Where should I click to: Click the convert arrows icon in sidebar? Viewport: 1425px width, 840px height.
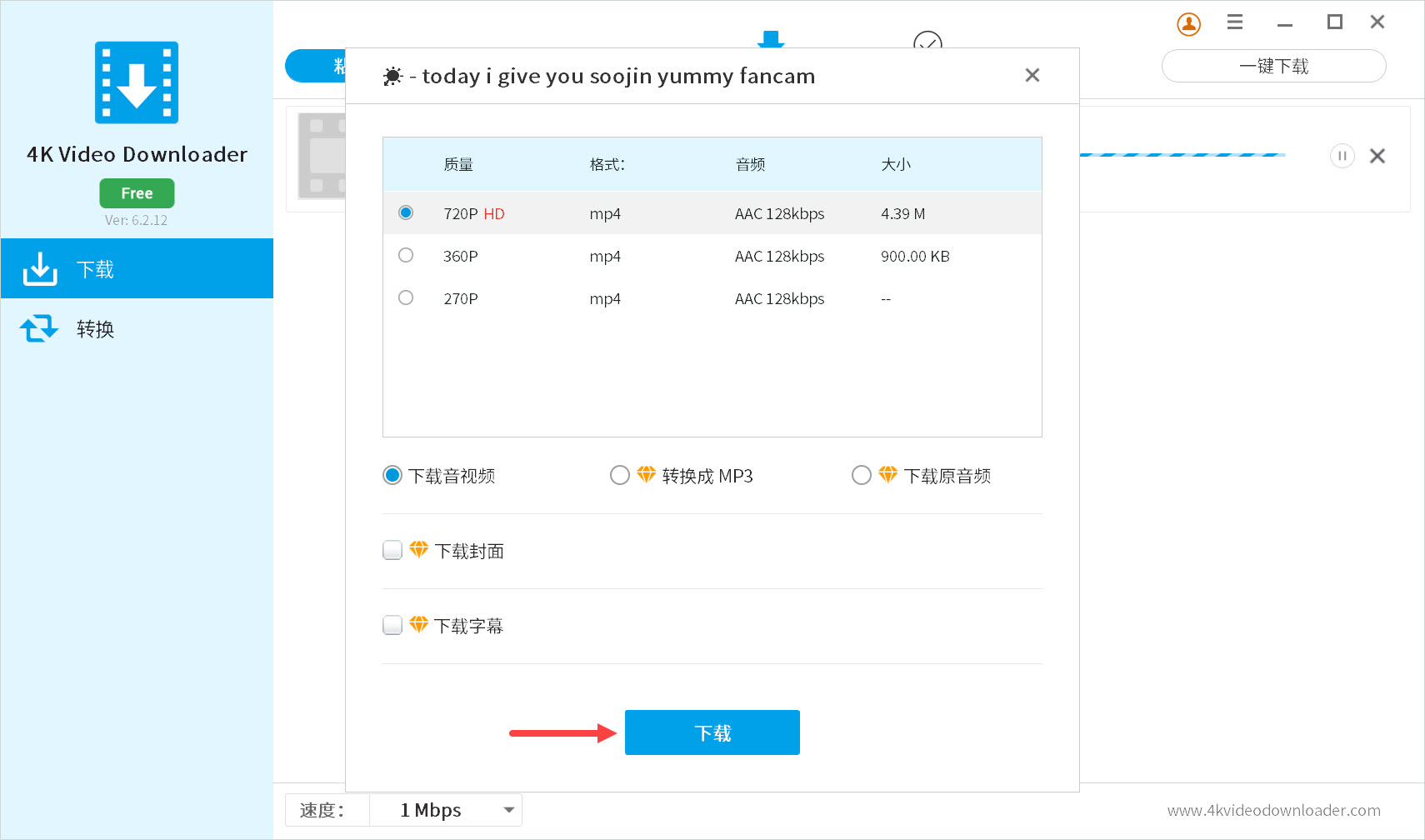(39, 328)
